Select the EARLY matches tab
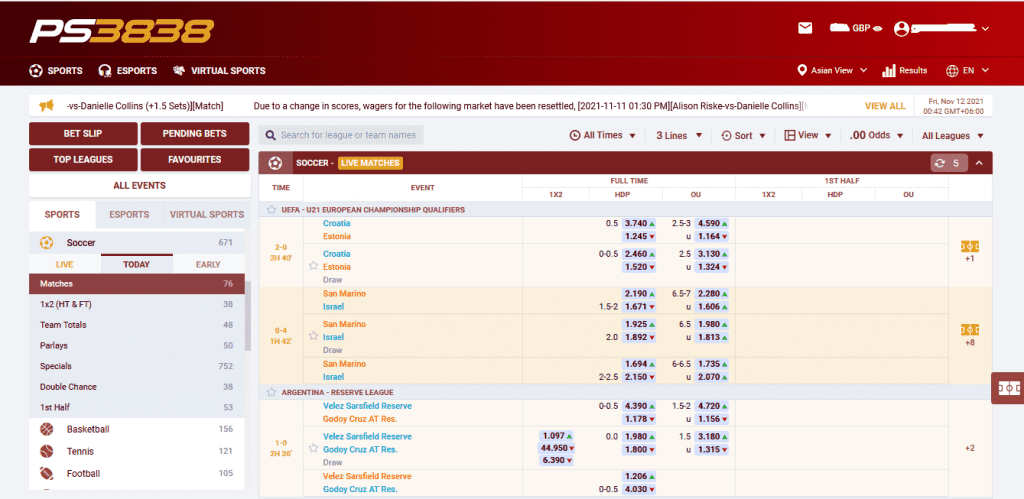This screenshot has width=1024, height=499. click(x=208, y=264)
